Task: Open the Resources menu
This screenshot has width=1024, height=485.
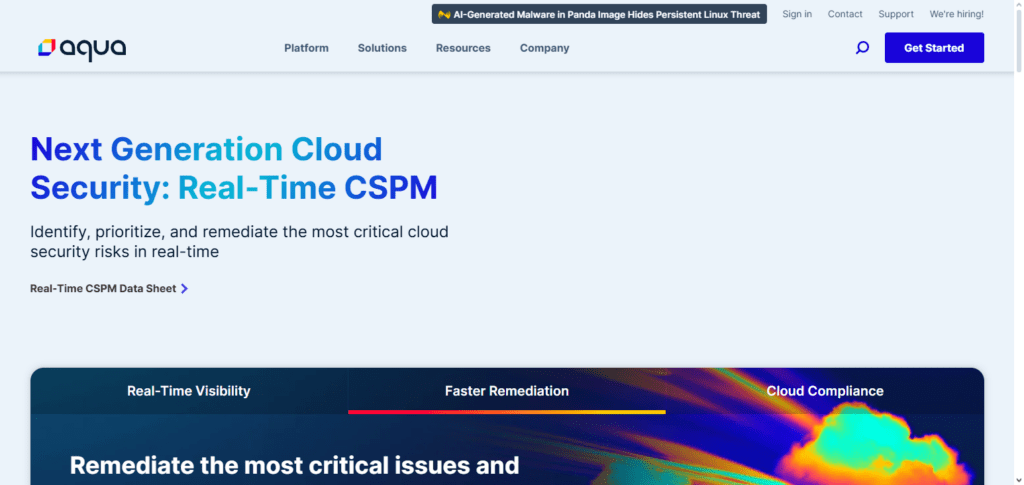Action: coord(463,48)
